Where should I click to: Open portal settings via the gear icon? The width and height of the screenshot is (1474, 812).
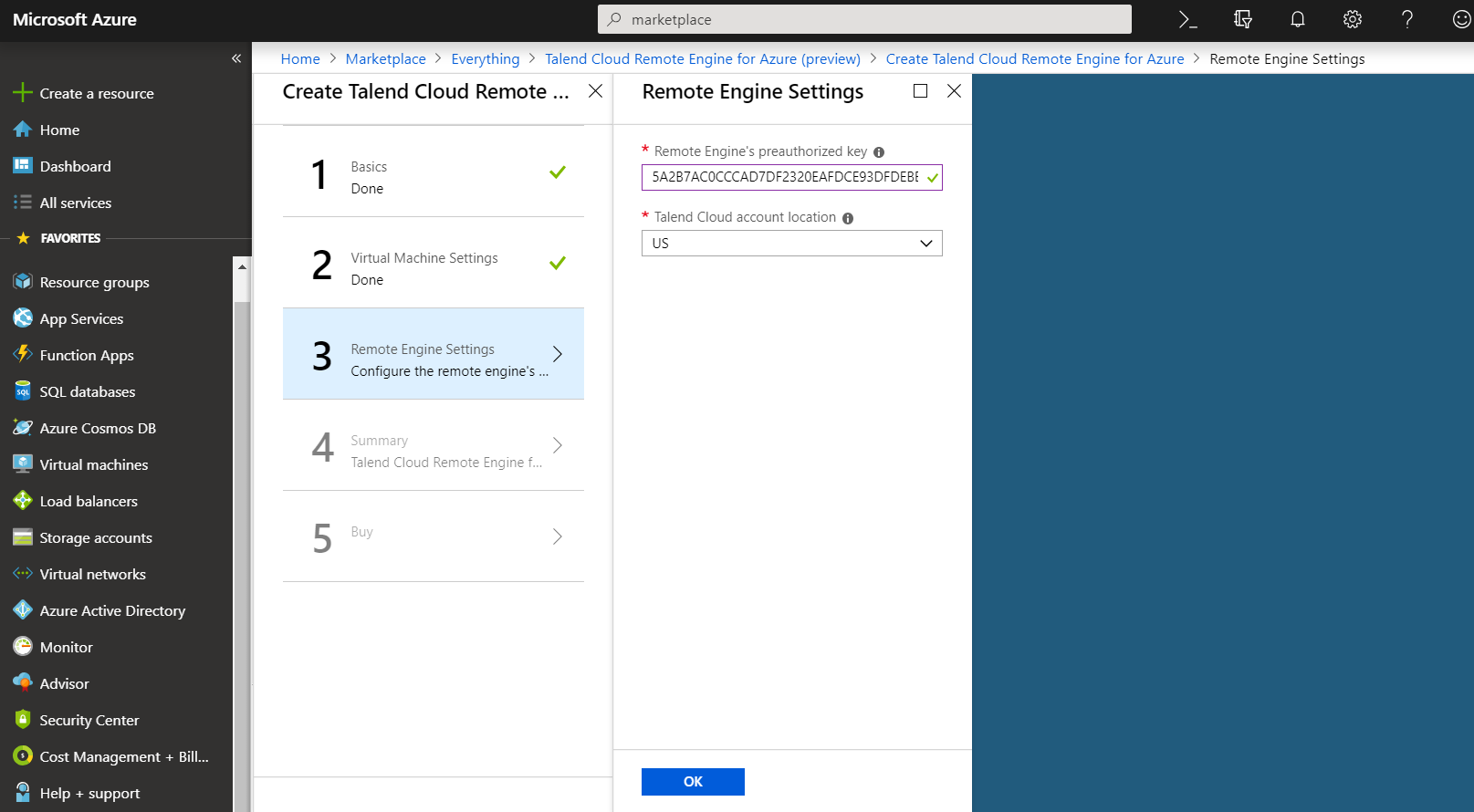1353,19
